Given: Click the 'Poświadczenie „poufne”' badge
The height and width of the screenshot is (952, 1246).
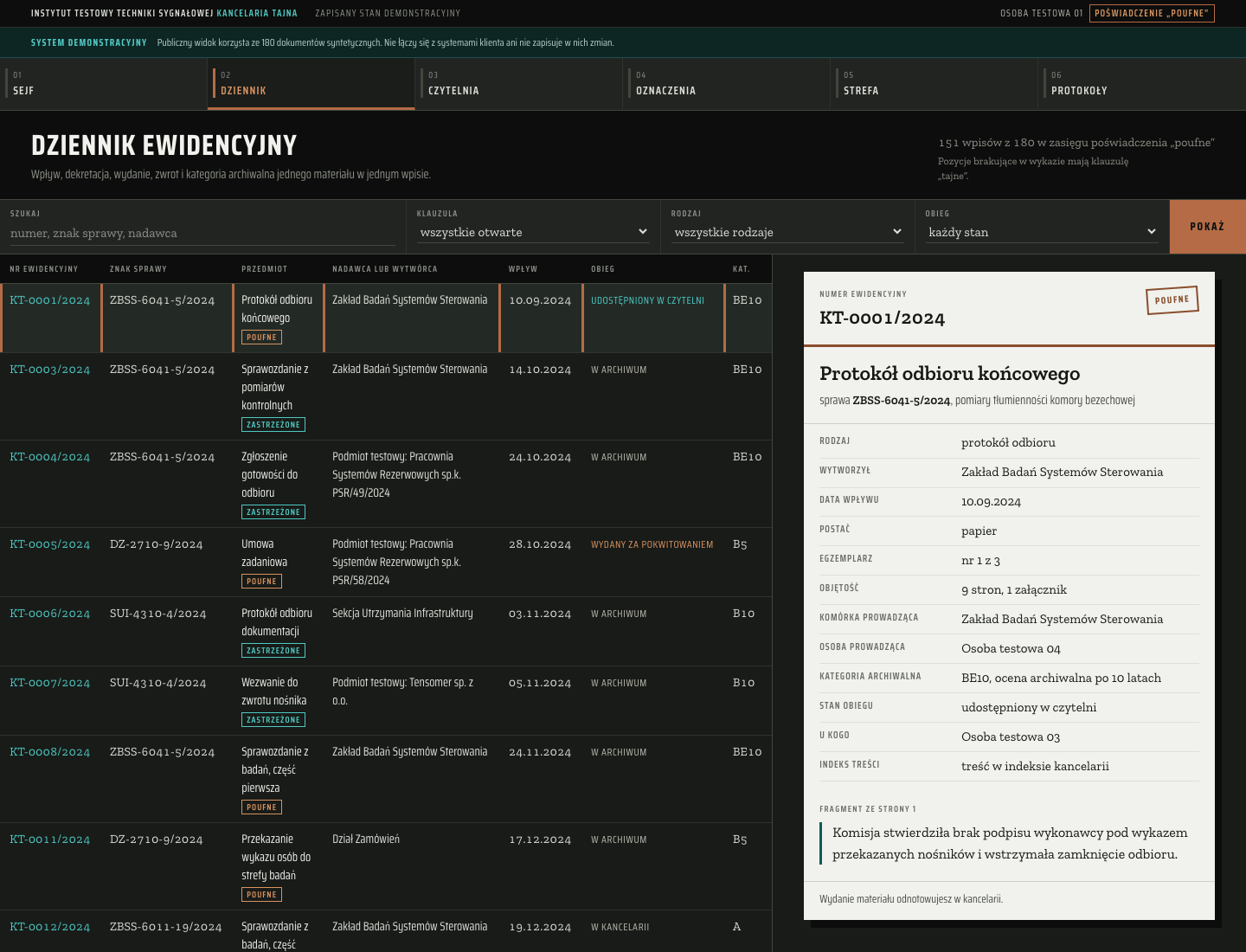Looking at the screenshot, I should 1152,13.
